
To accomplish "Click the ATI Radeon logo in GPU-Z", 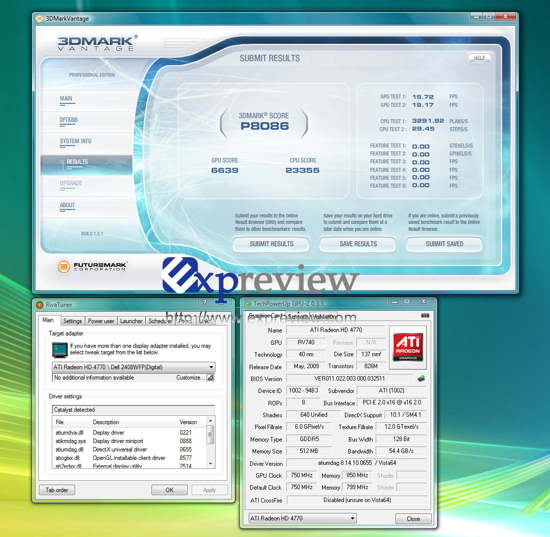I will click(408, 347).
